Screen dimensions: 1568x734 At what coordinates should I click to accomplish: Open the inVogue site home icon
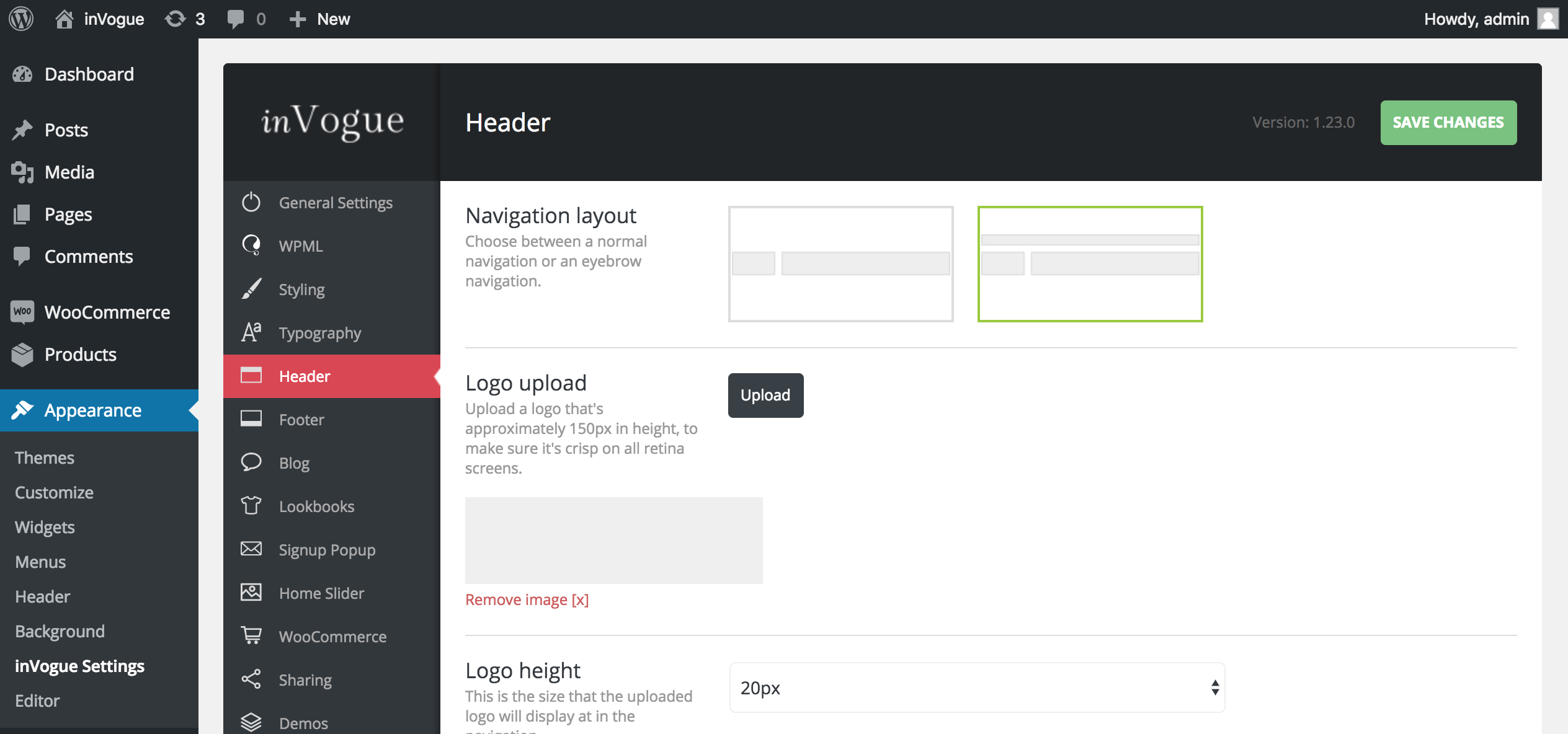coord(64,19)
